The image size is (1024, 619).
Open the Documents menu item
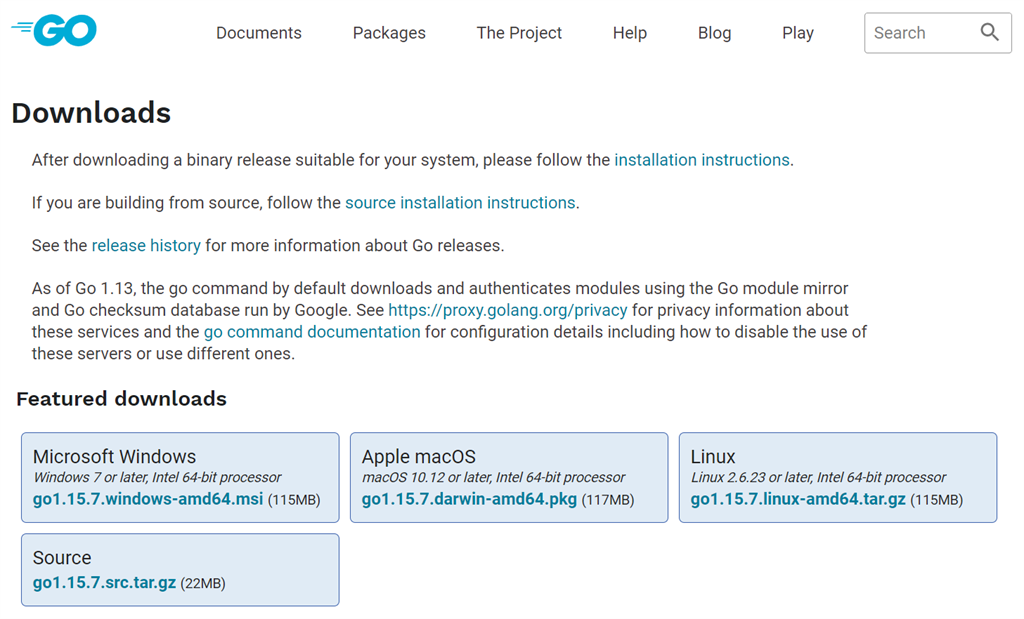tap(259, 33)
